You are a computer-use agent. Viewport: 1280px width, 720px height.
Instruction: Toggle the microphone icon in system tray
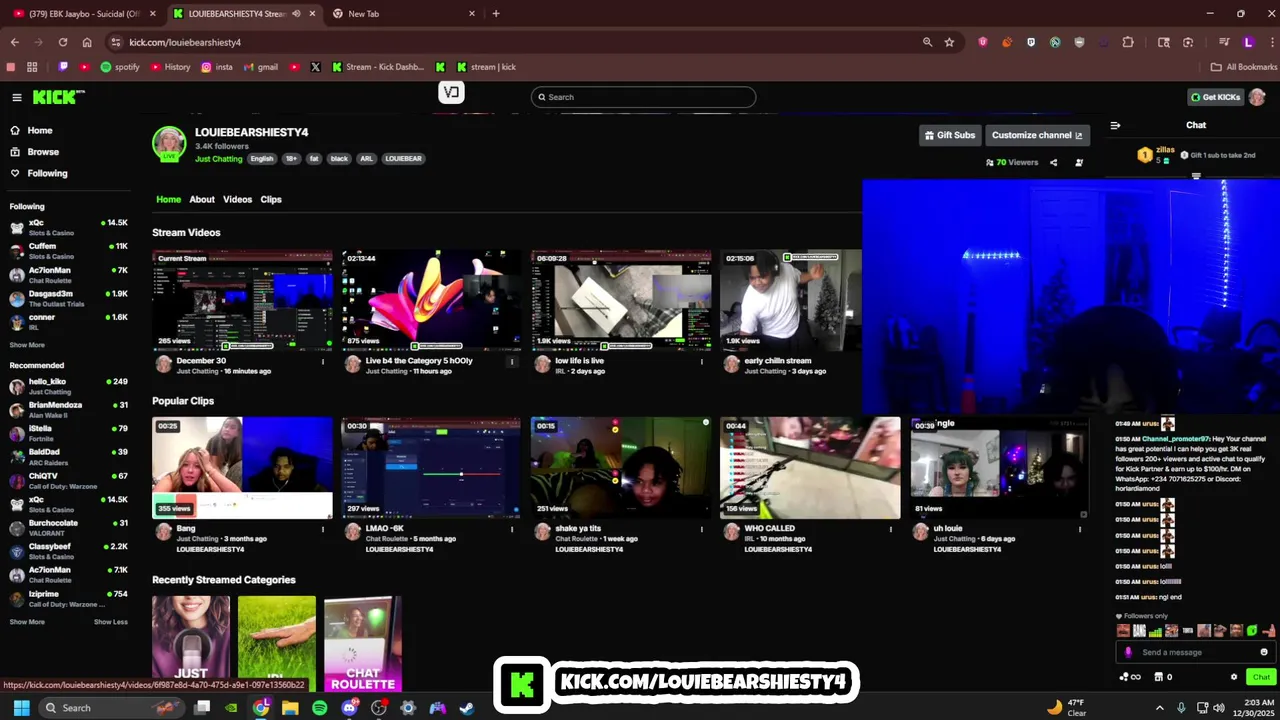(x=1181, y=708)
